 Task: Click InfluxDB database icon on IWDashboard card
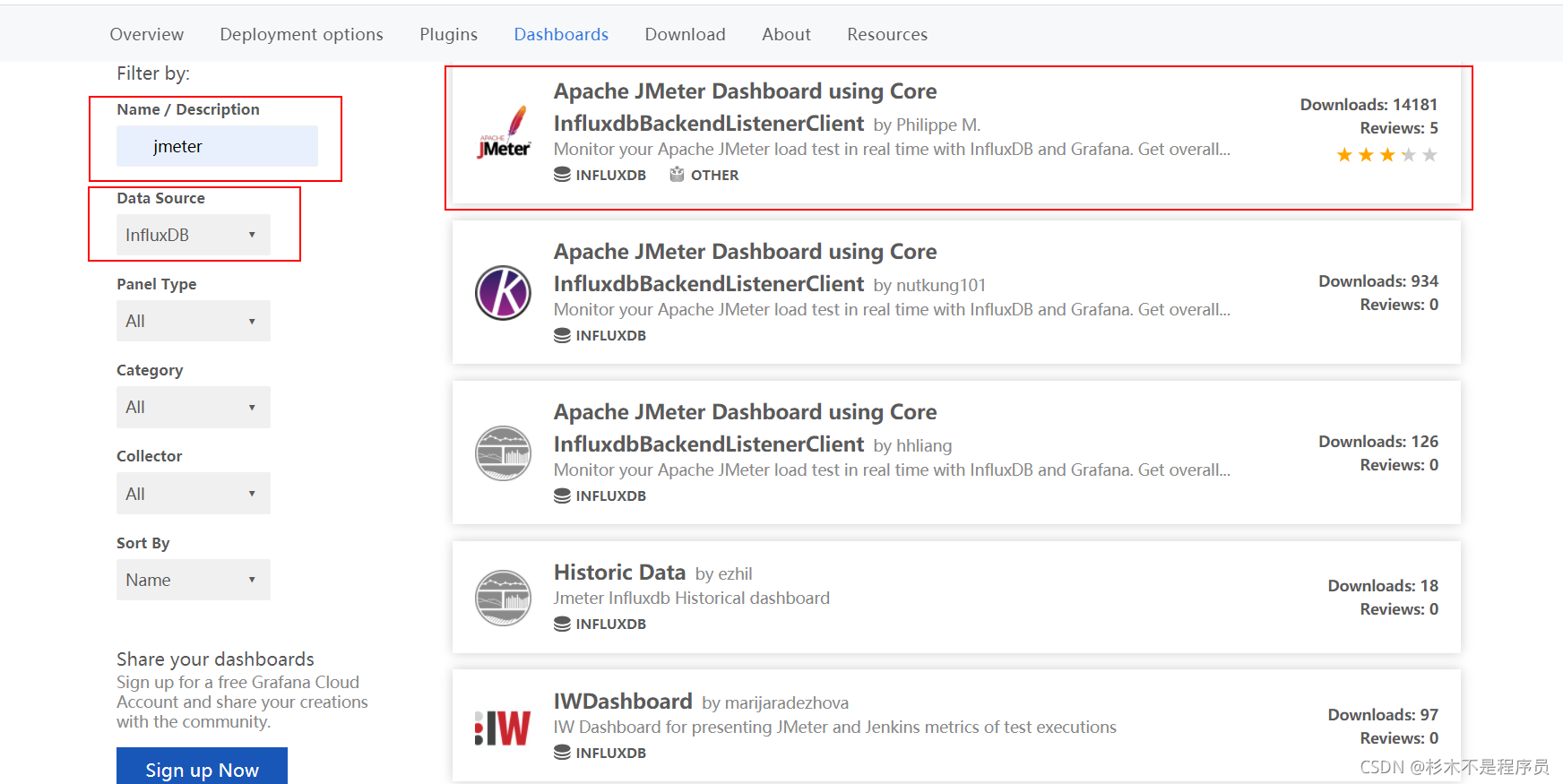[x=562, y=753]
